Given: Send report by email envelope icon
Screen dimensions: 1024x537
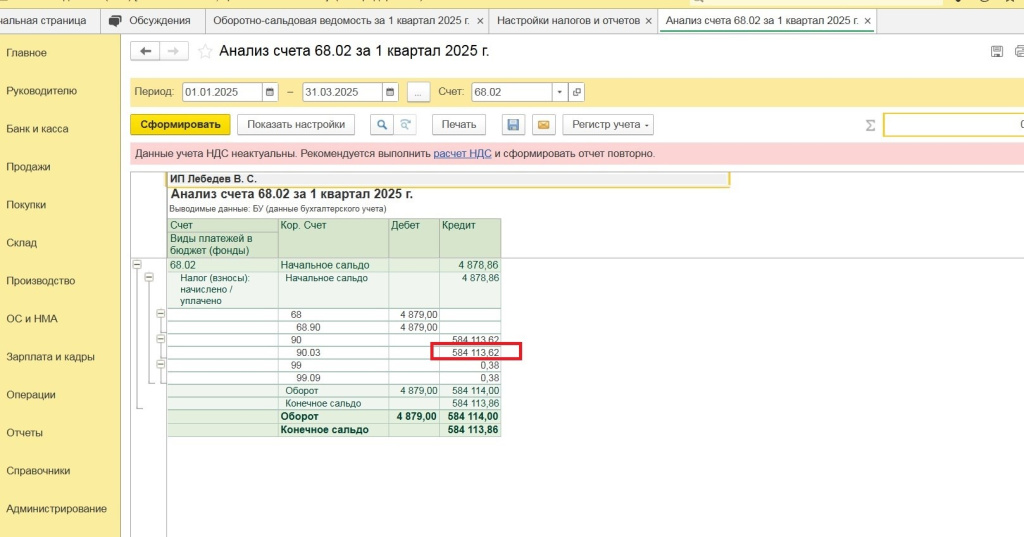Looking at the screenshot, I should pos(543,124).
